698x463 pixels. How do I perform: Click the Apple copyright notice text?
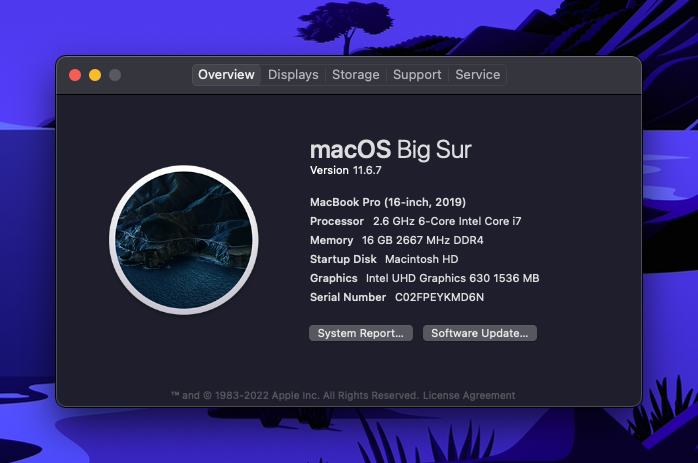(x=295, y=395)
